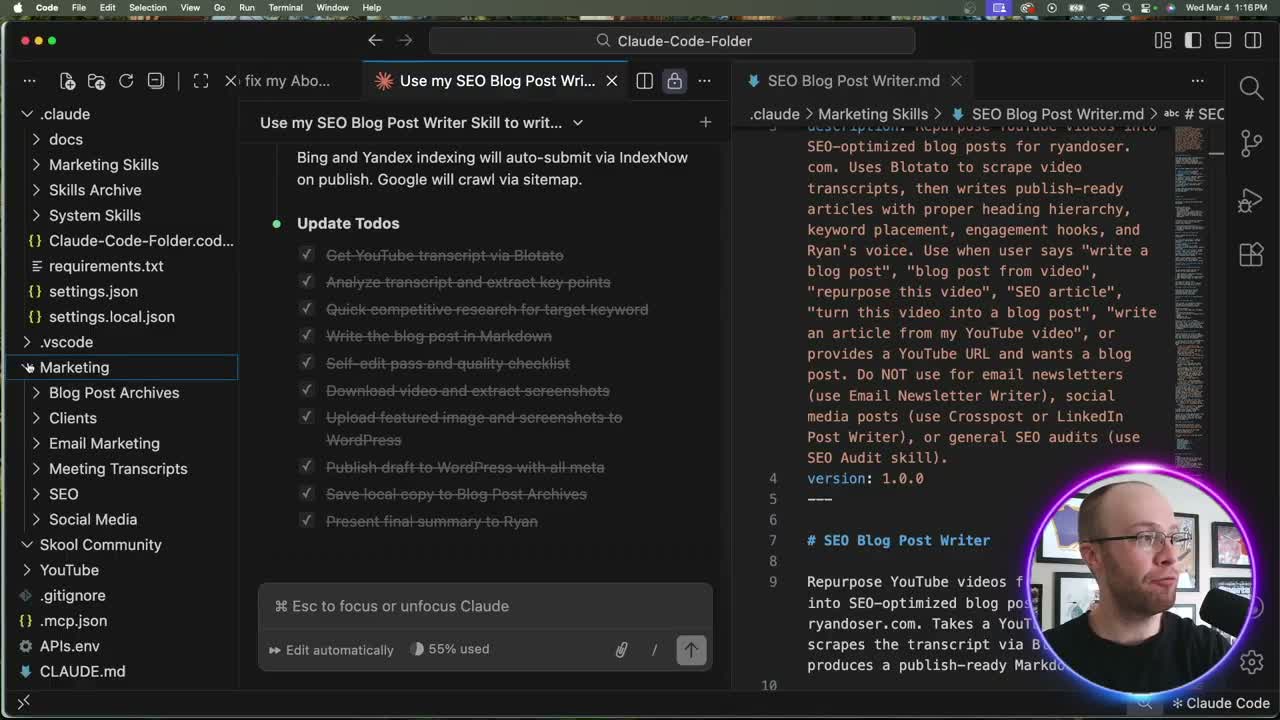1280x720 pixels.
Task: Open the Terminal menu
Action: click(x=285, y=7)
